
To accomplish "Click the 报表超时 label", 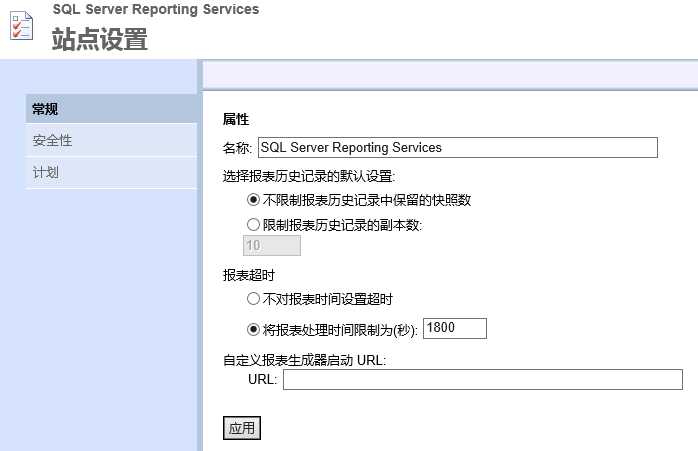I will (249, 276).
